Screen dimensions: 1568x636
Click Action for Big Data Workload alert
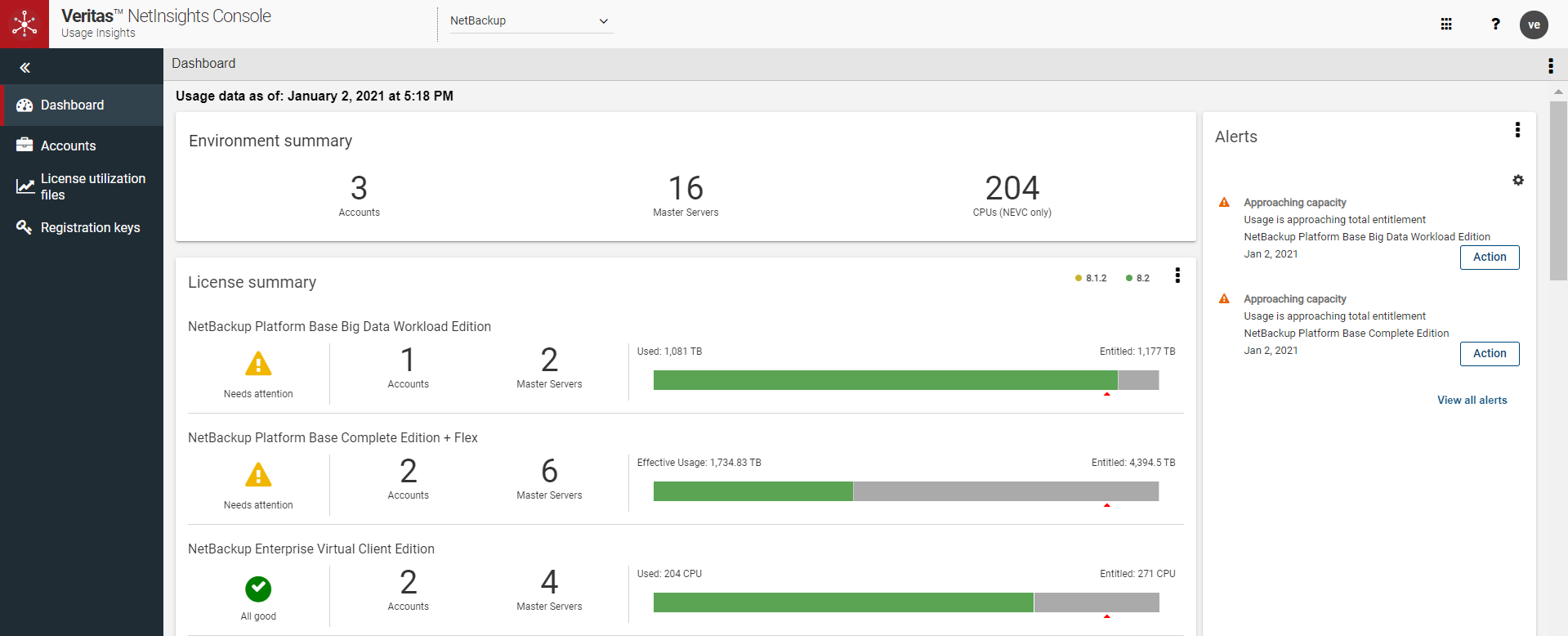[1490, 257]
